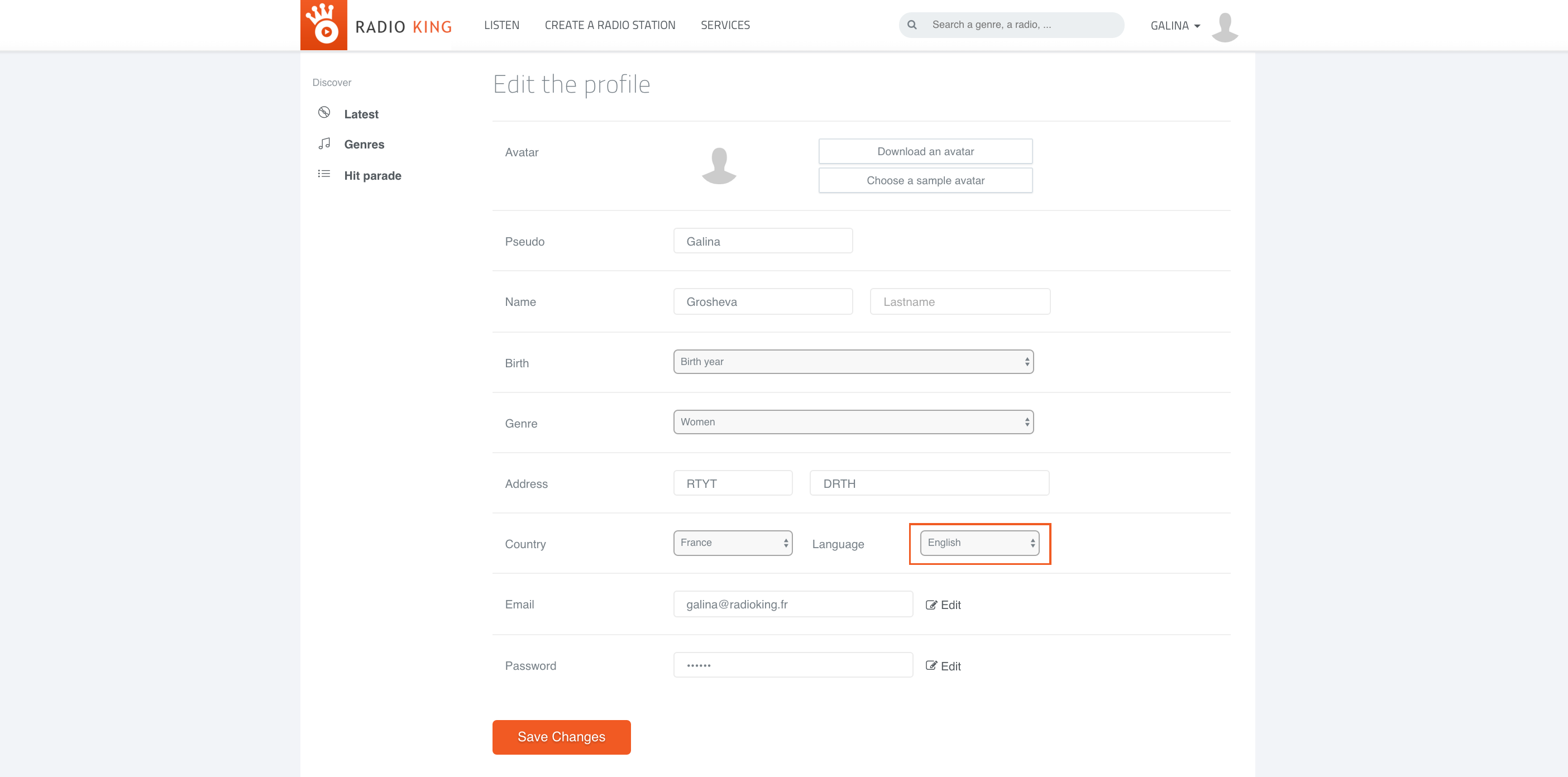Screen dimensions: 1568x777
Task: Open the Language dropdown showing English
Action: pyautogui.click(x=979, y=543)
